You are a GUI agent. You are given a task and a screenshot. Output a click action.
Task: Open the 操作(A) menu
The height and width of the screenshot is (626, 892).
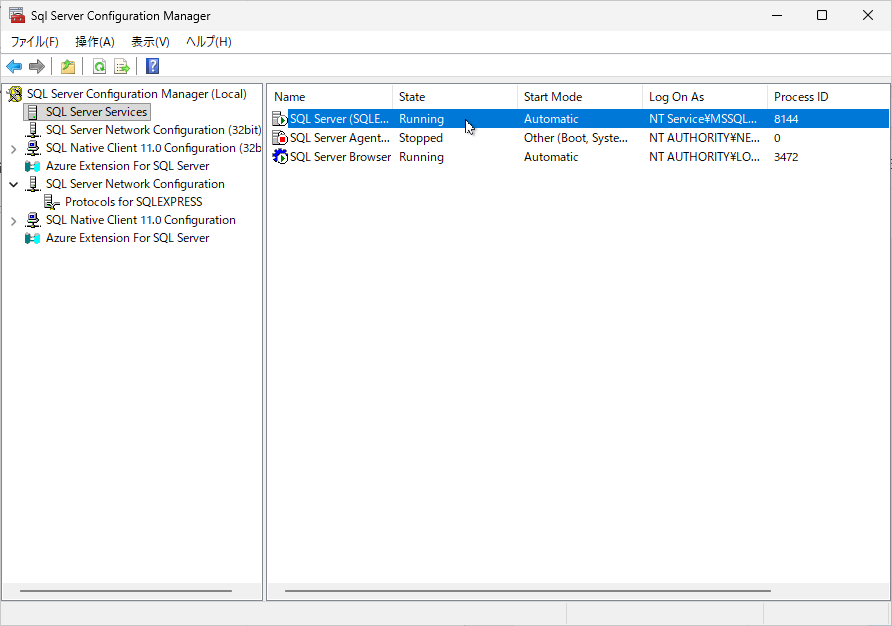[95, 42]
